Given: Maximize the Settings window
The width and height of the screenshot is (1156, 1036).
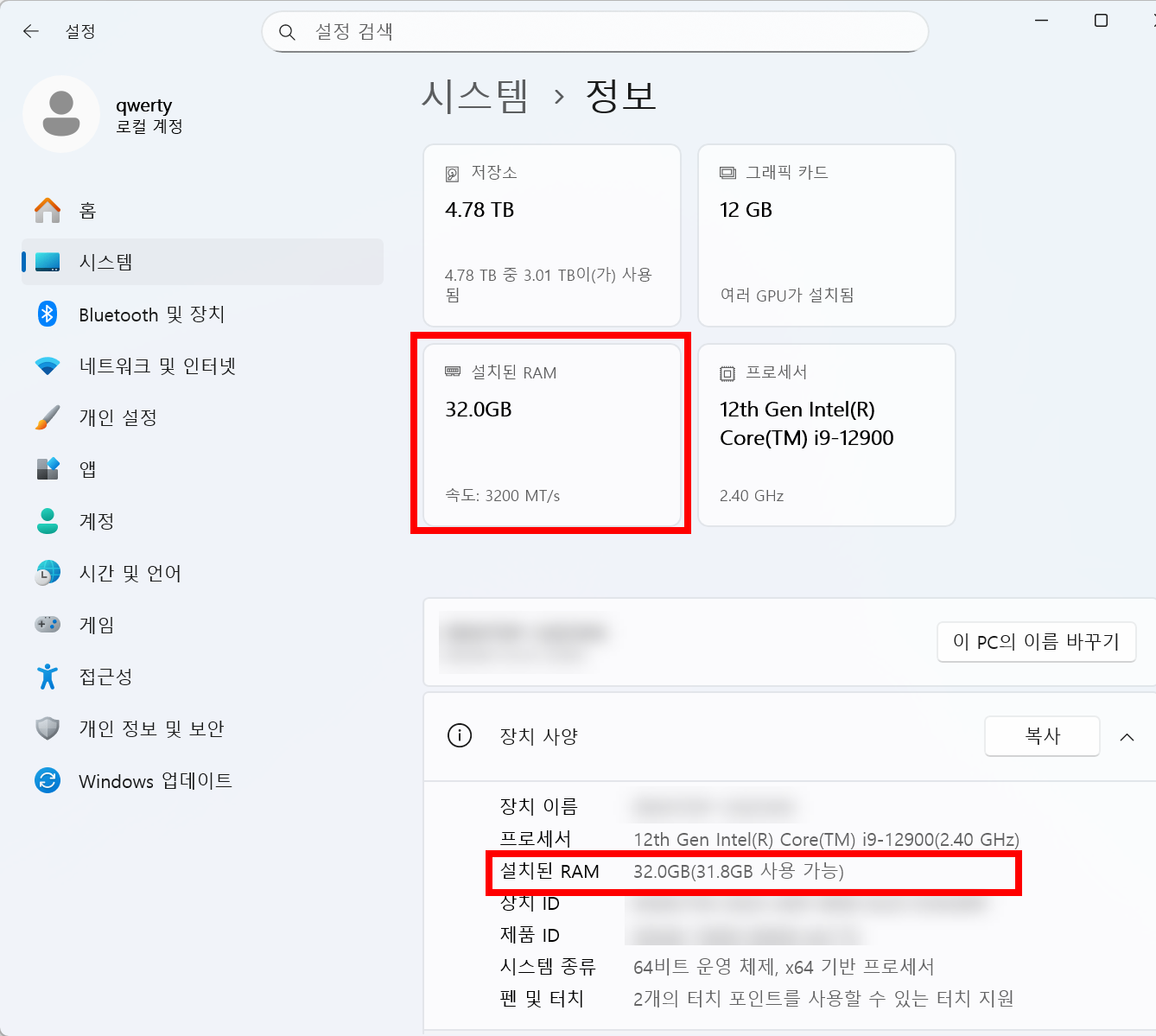Looking at the screenshot, I should point(1101,20).
